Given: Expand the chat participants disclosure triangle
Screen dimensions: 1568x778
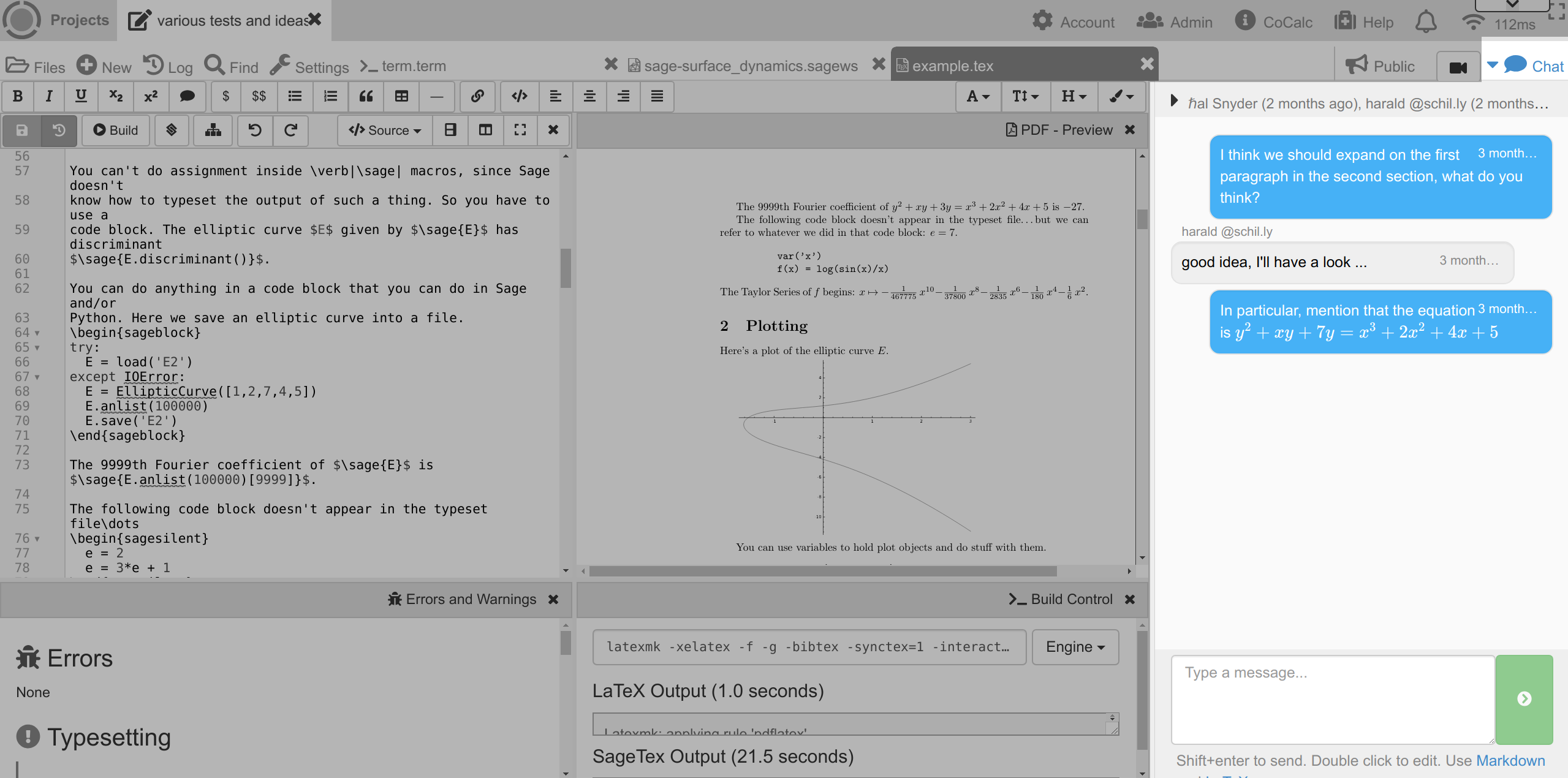Looking at the screenshot, I should pos(1173,101).
